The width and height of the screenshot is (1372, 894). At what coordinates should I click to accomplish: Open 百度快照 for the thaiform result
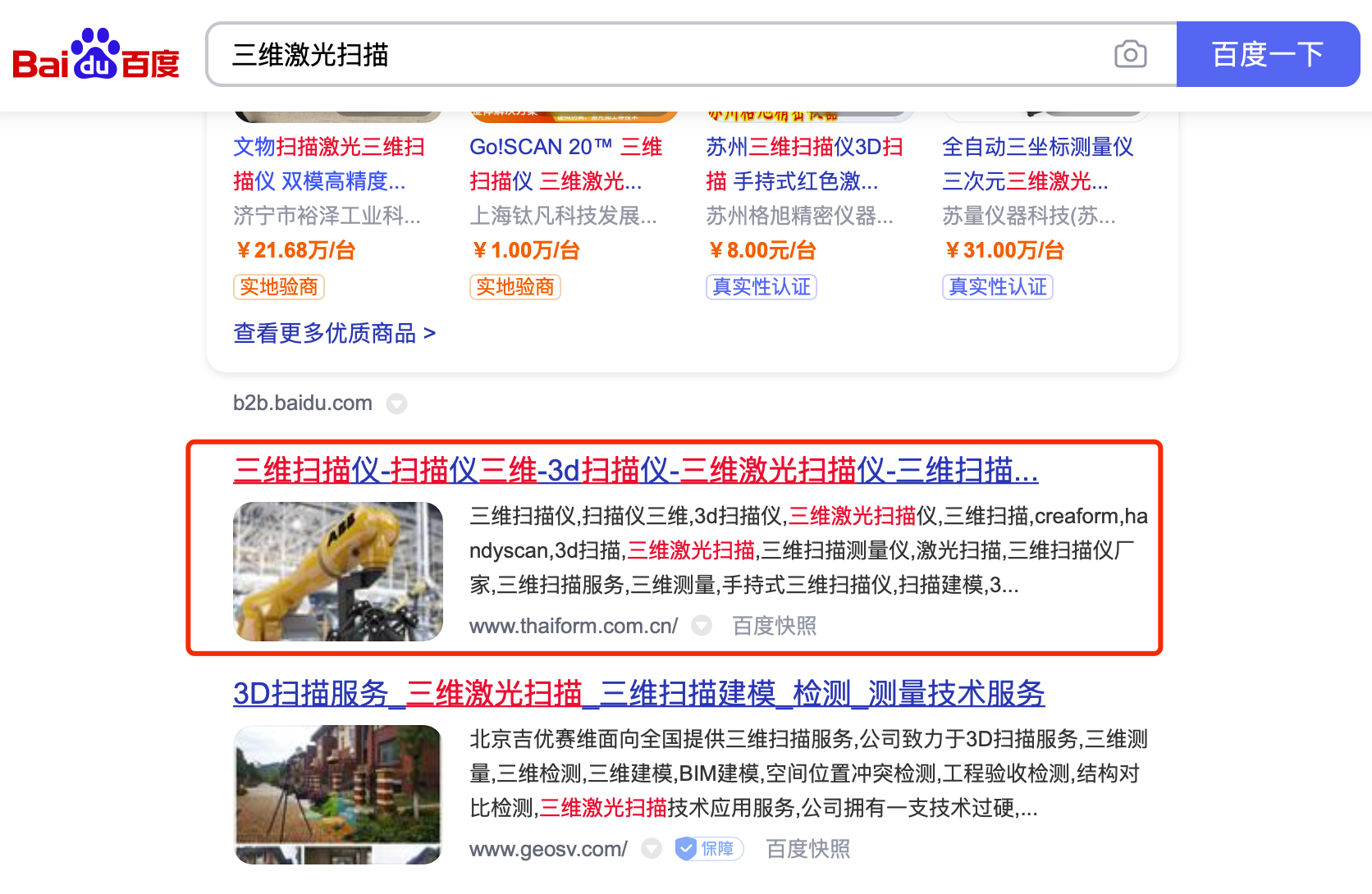coord(772,625)
